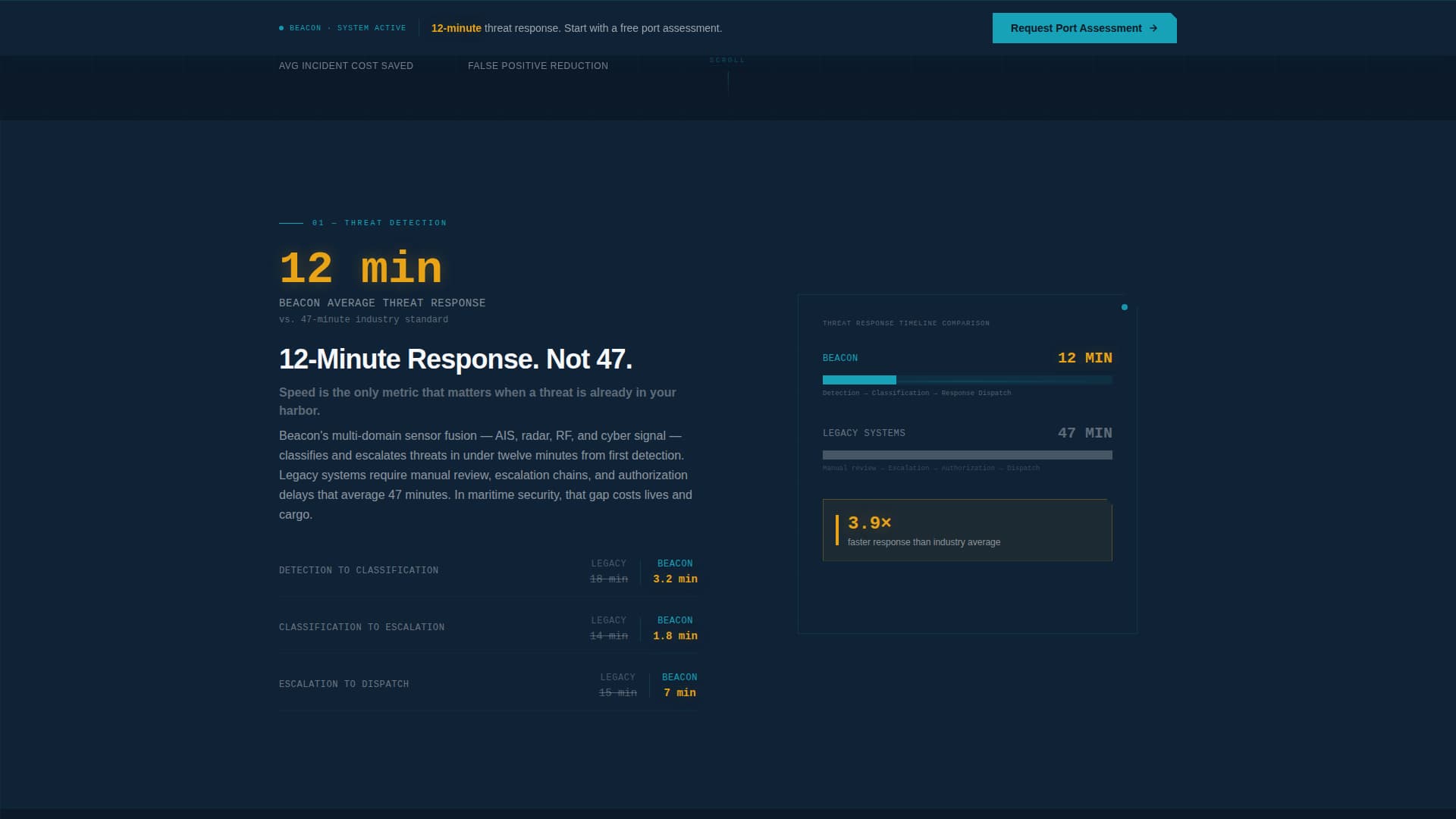
Task: Click the large 12 min headline stat
Action: (x=360, y=268)
